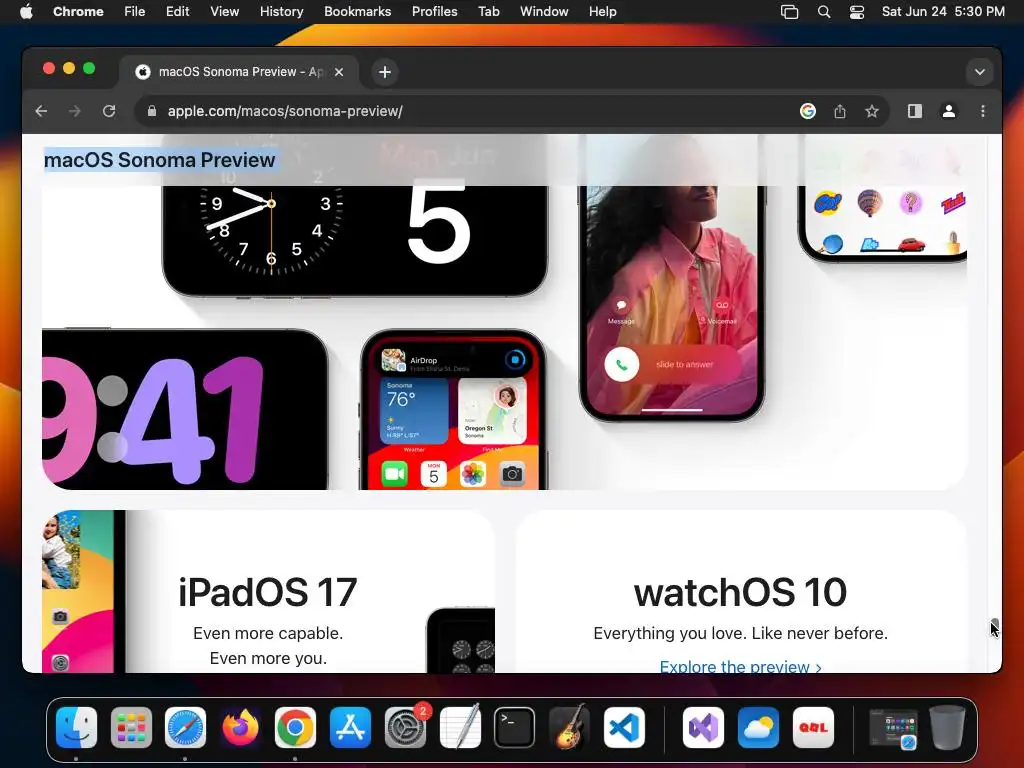Click the AirDrop widgets iPhone image
This screenshot has width=1024, height=768.
[x=453, y=410]
